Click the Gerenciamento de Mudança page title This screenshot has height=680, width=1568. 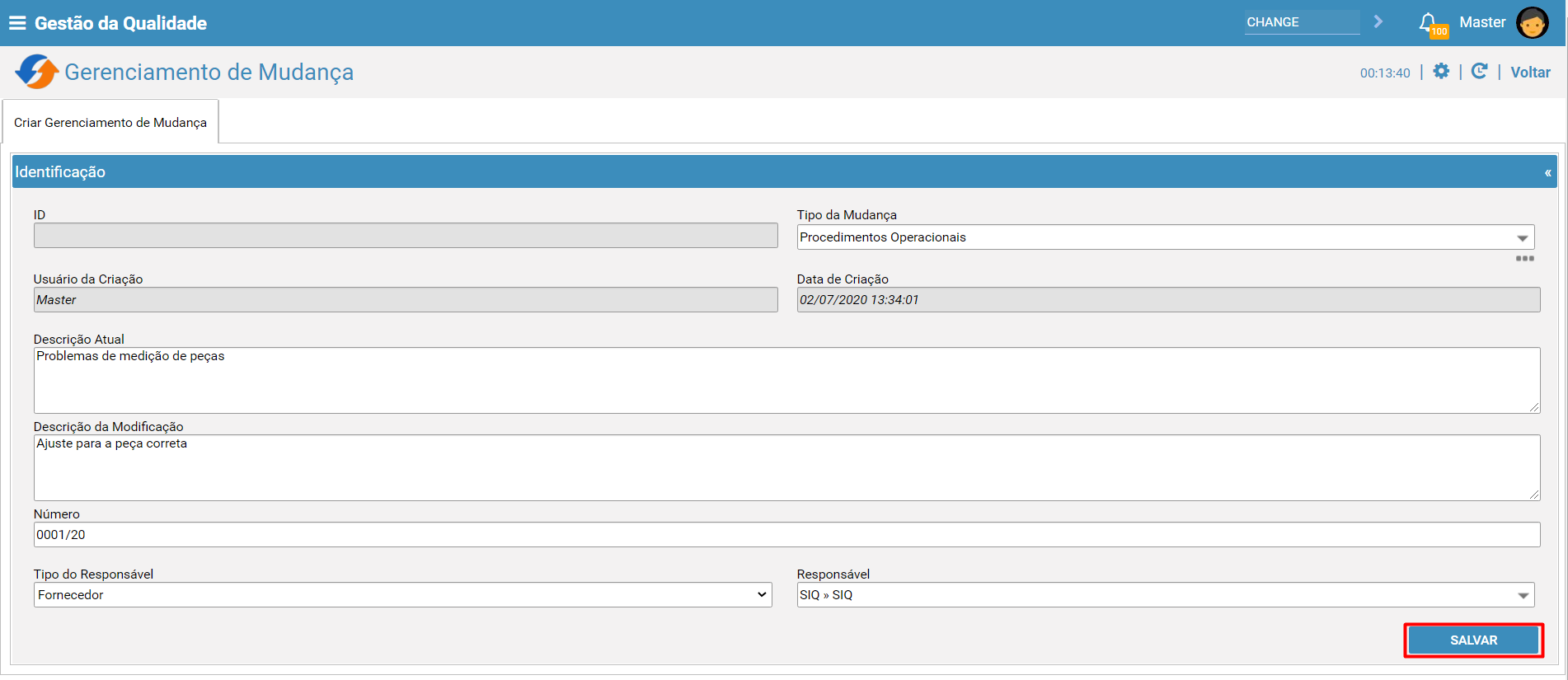click(209, 73)
